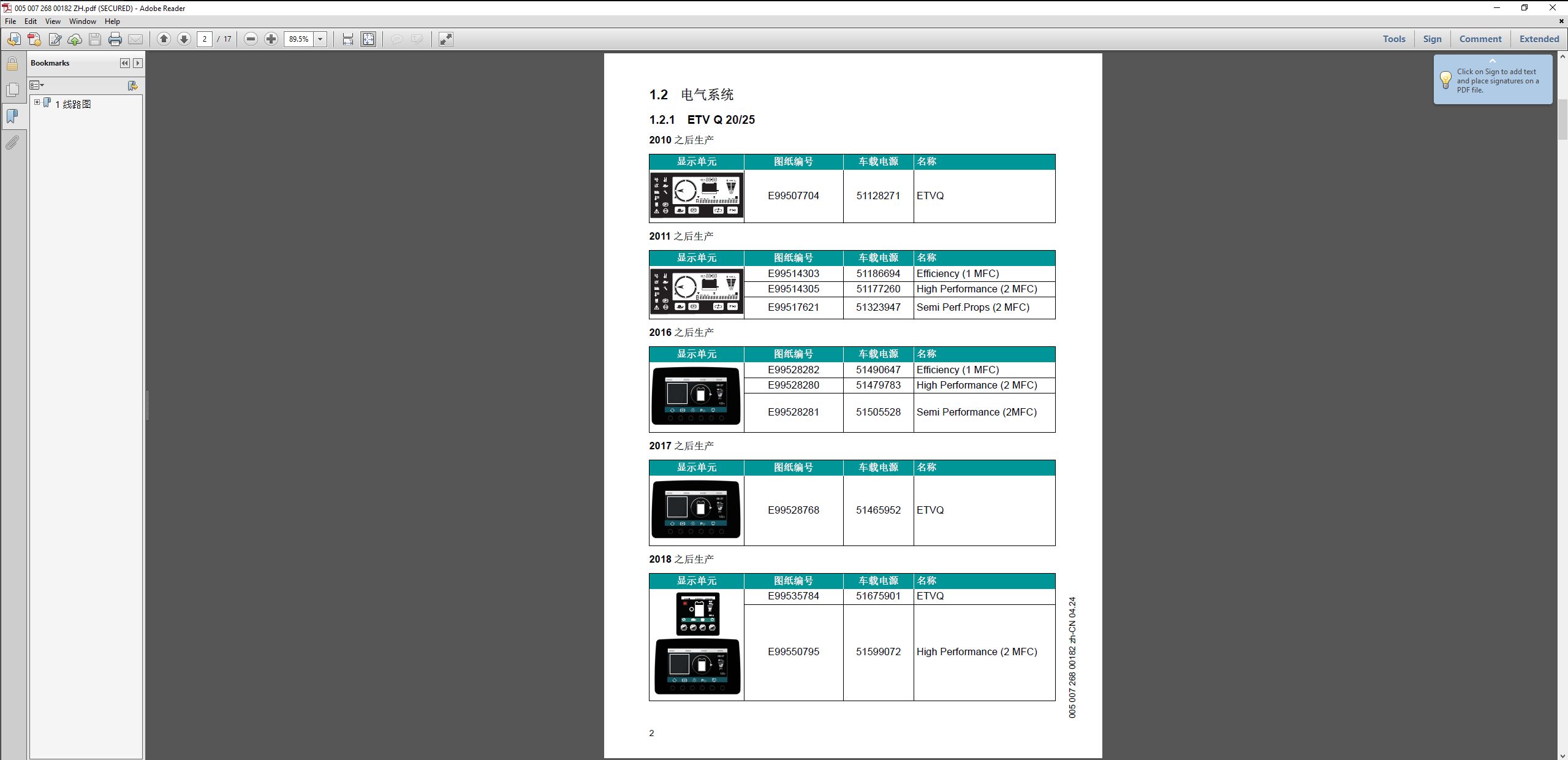Click drawing number E99514305
The width and height of the screenshot is (1568, 760).
pyautogui.click(x=793, y=289)
